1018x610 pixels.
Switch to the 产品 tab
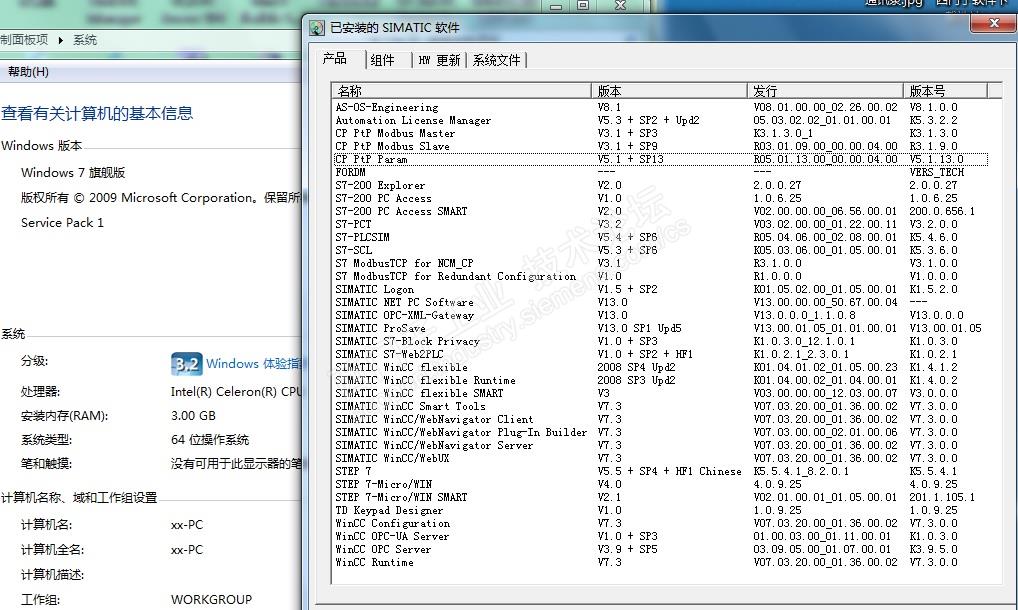coord(334,59)
